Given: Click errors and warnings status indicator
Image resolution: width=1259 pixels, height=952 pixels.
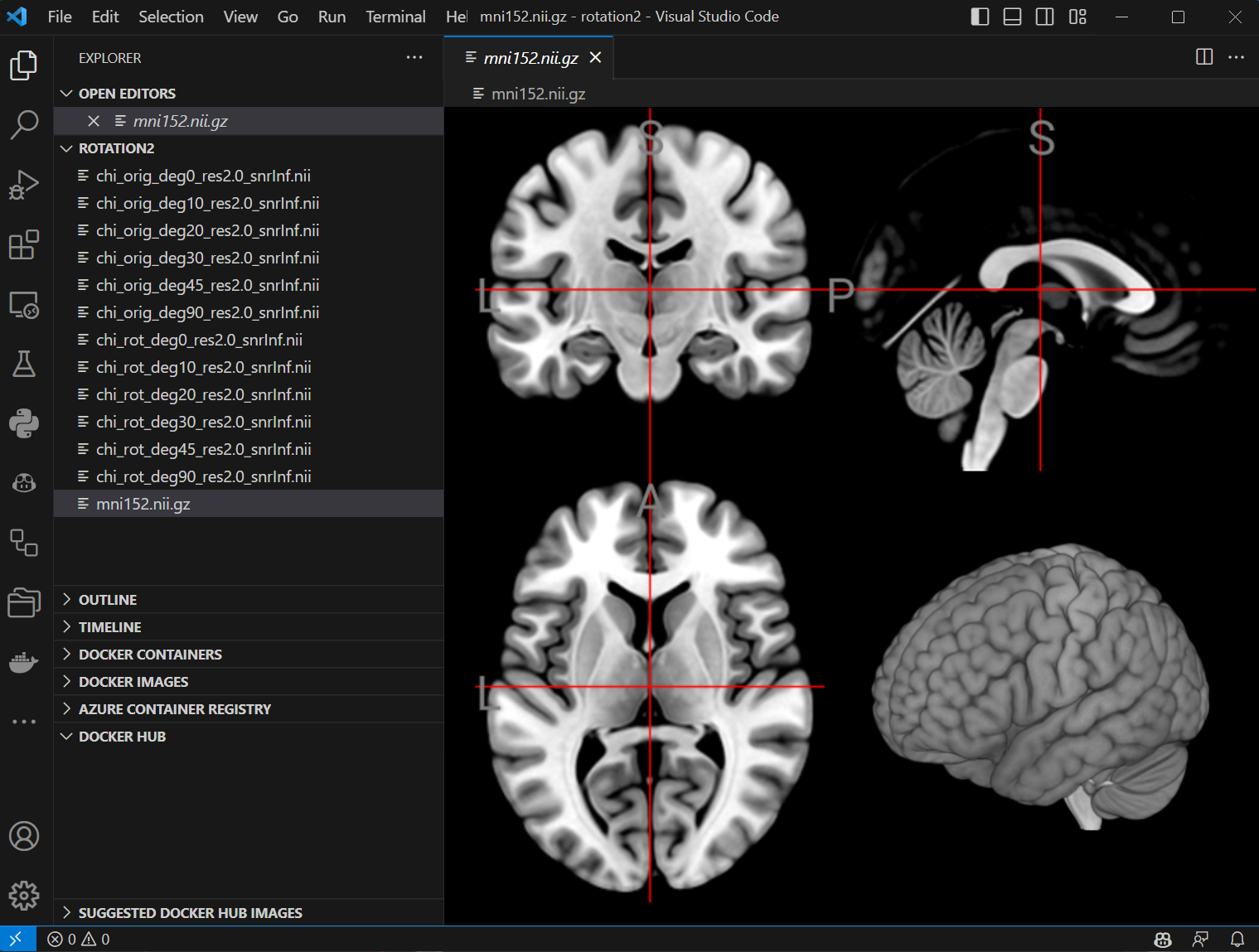Looking at the screenshot, I should click(x=79, y=939).
